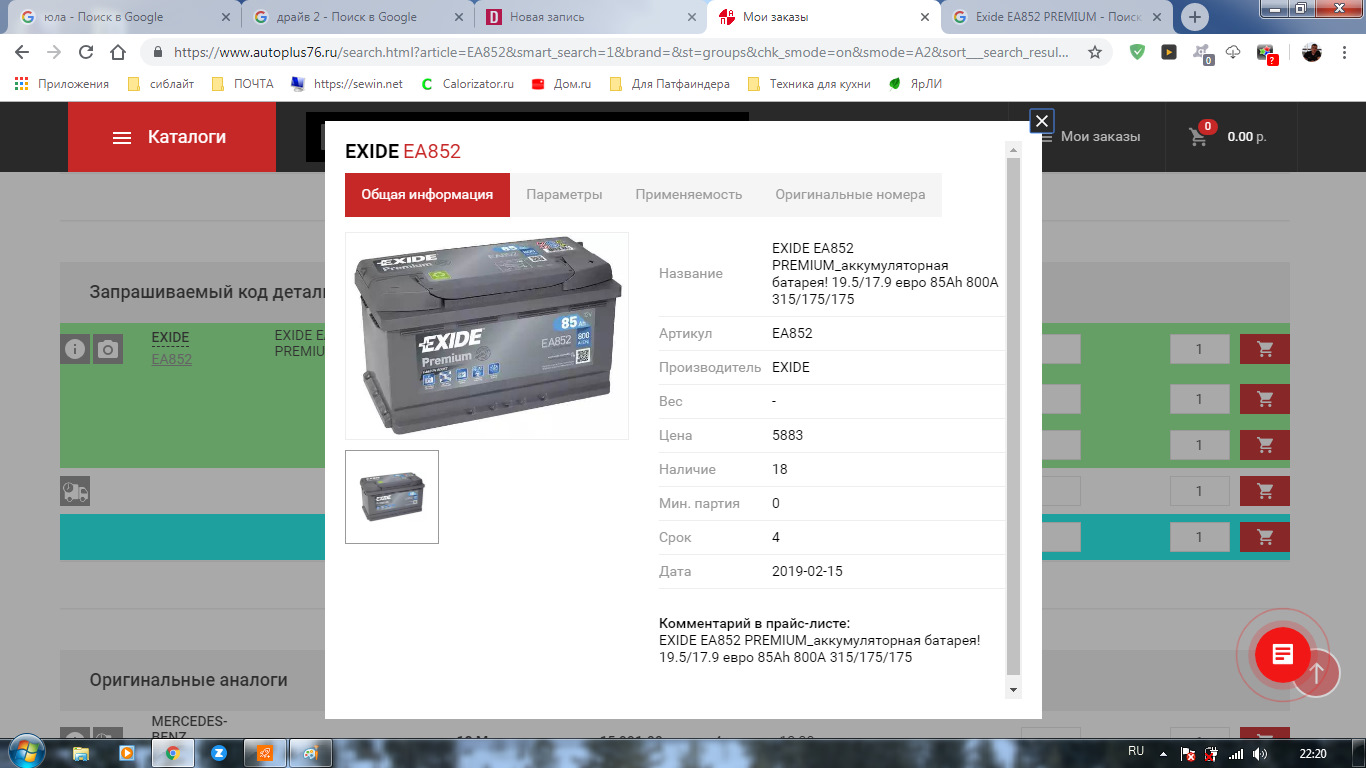Click the EXIDE brand link in results
The width and height of the screenshot is (1366, 768).
click(170, 338)
